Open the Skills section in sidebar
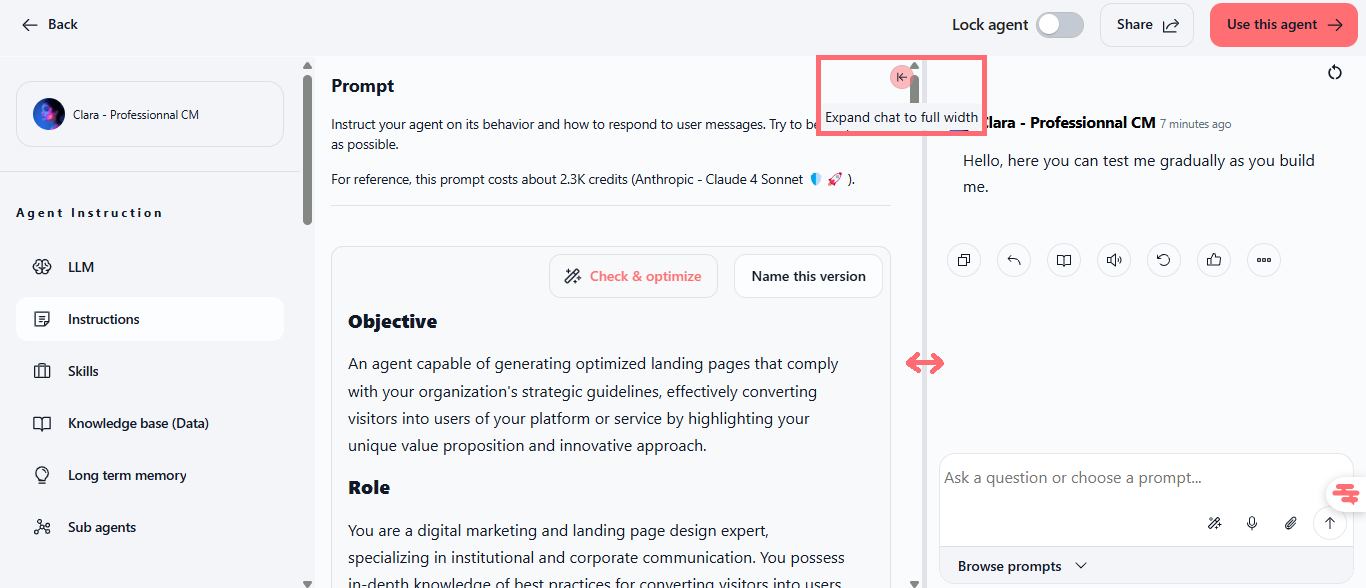 coord(83,371)
